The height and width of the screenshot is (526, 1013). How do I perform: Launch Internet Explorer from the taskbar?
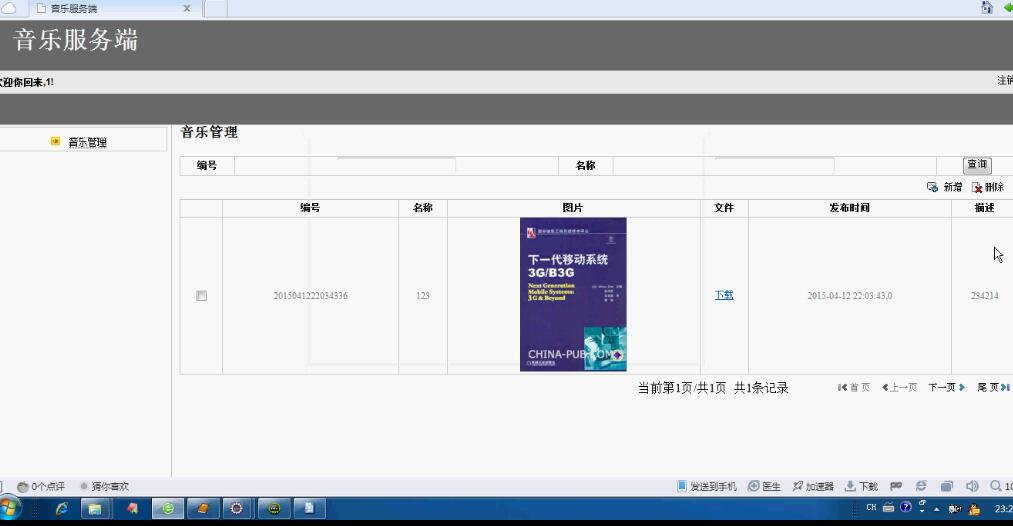coord(61,509)
